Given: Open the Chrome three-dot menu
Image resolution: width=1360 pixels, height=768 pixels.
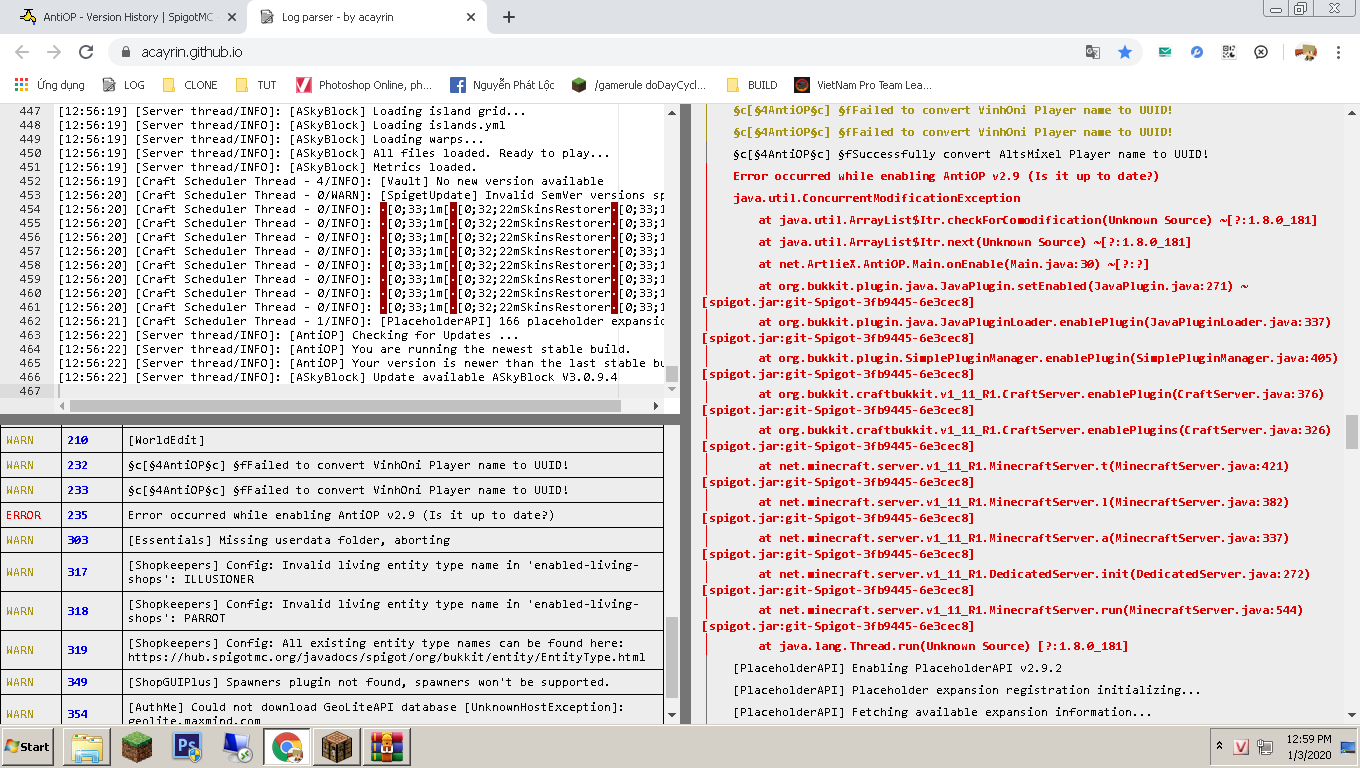Looking at the screenshot, I should coord(1339,52).
